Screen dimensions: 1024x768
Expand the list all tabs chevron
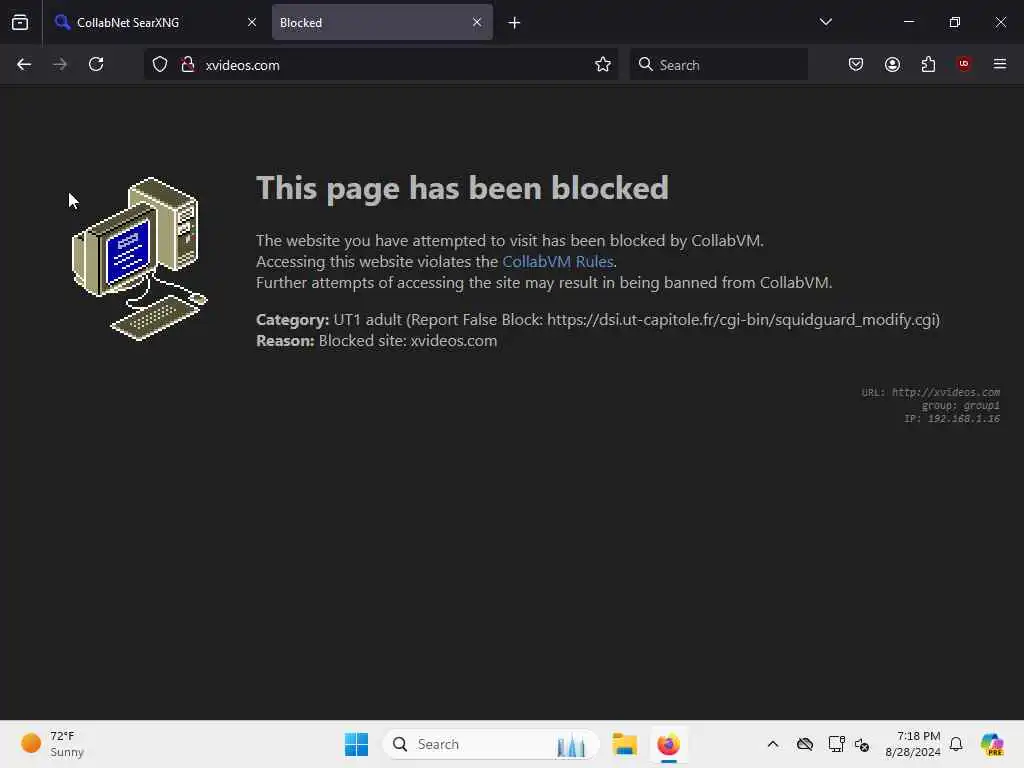coord(825,22)
